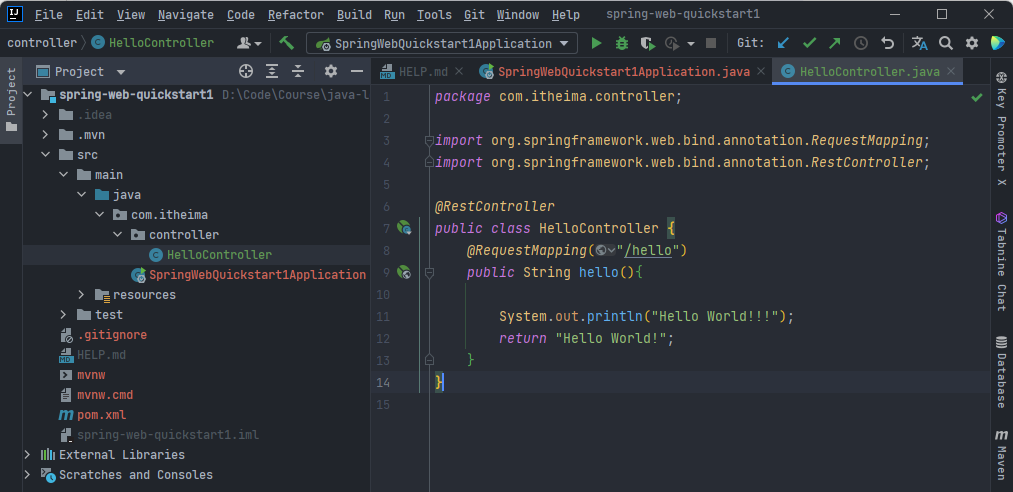Open the Run configuration SpringWebQuickstart1Application dropdown
Image resolution: width=1013 pixels, height=492 pixels.
pos(442,44)
